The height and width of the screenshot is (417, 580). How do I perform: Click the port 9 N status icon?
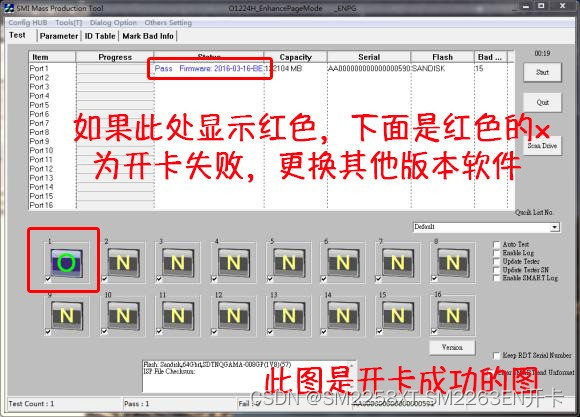pos(67,316)
